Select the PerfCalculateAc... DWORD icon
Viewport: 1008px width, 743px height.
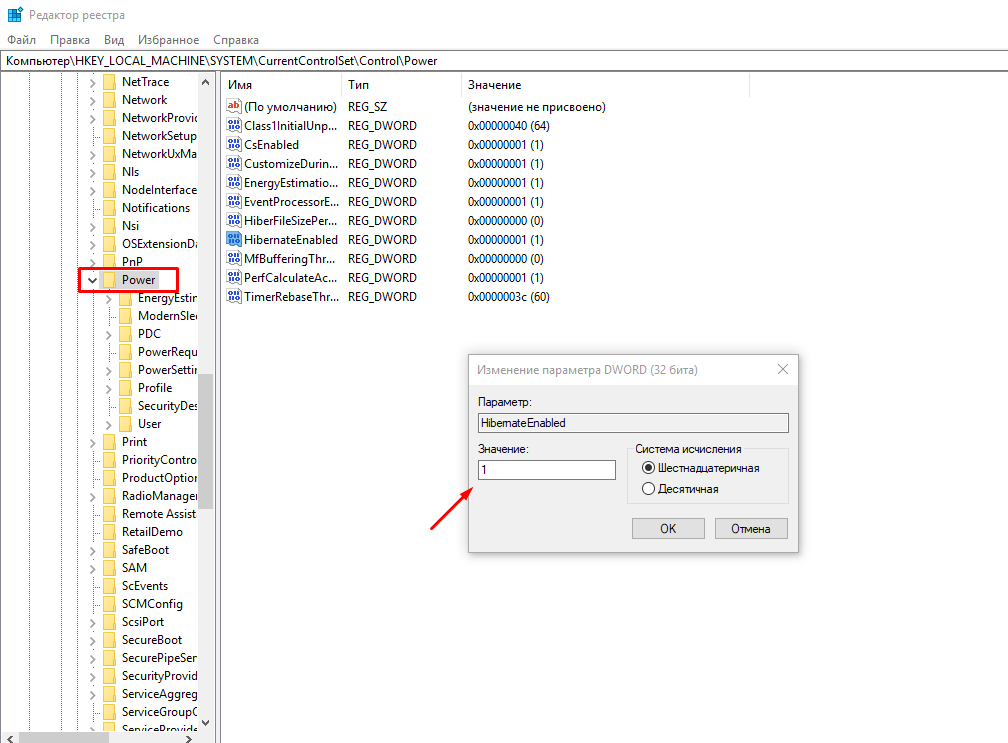point(234,278)
